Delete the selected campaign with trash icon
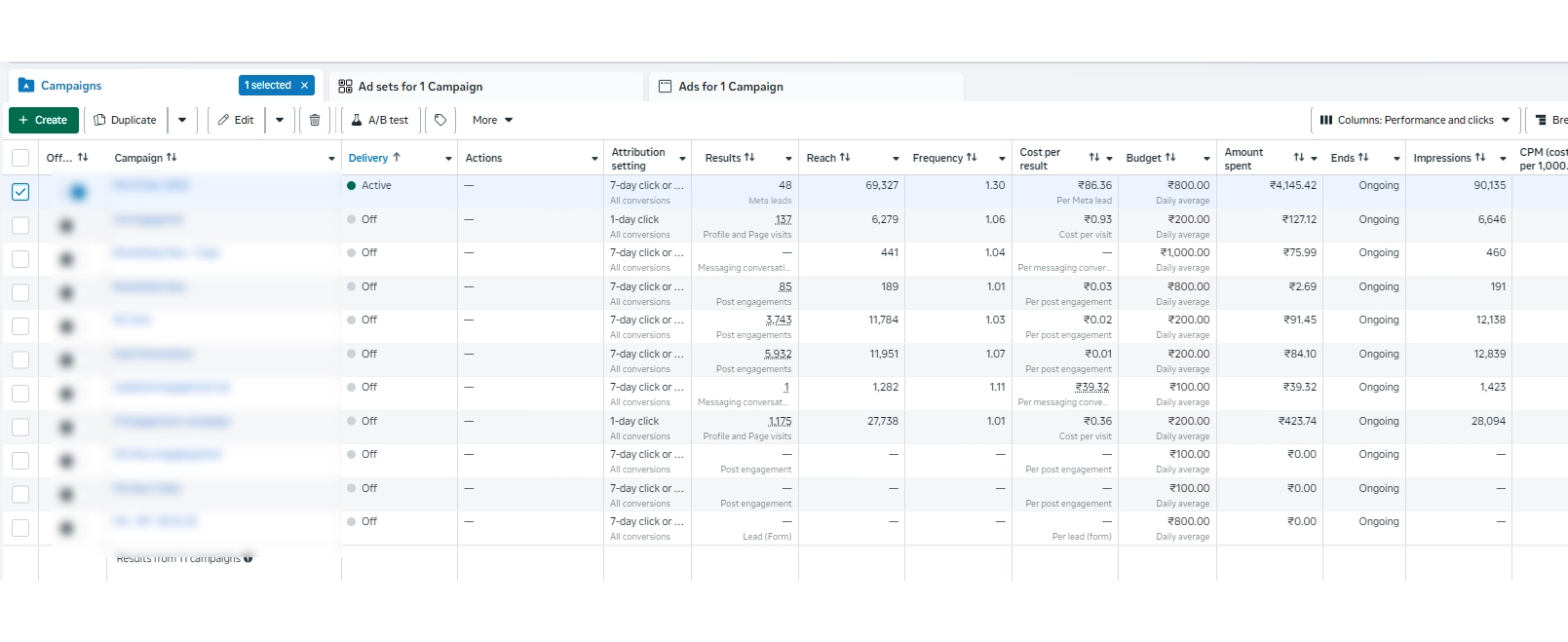 point(314,120)
